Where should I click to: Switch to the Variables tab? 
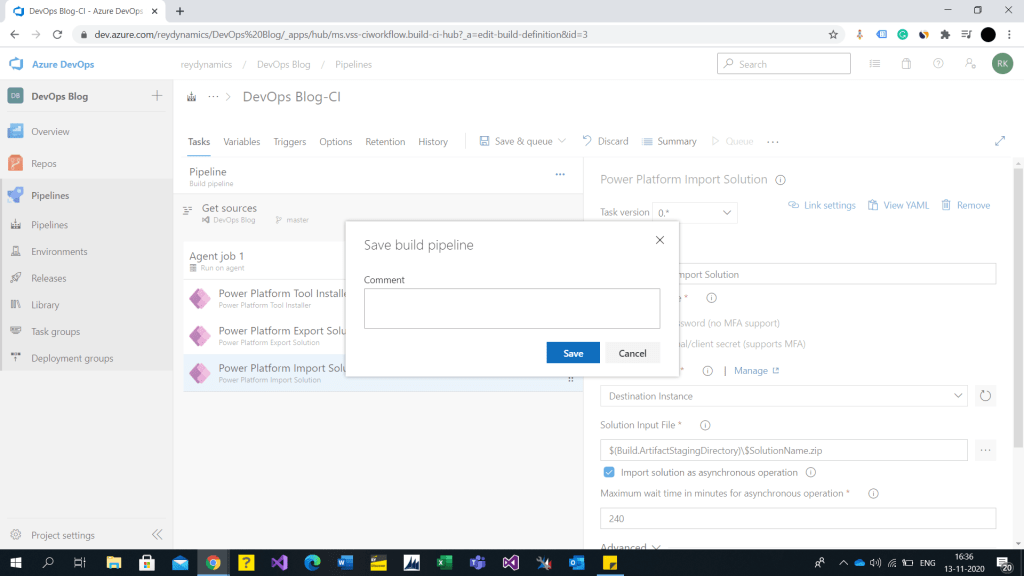[241, 142]
